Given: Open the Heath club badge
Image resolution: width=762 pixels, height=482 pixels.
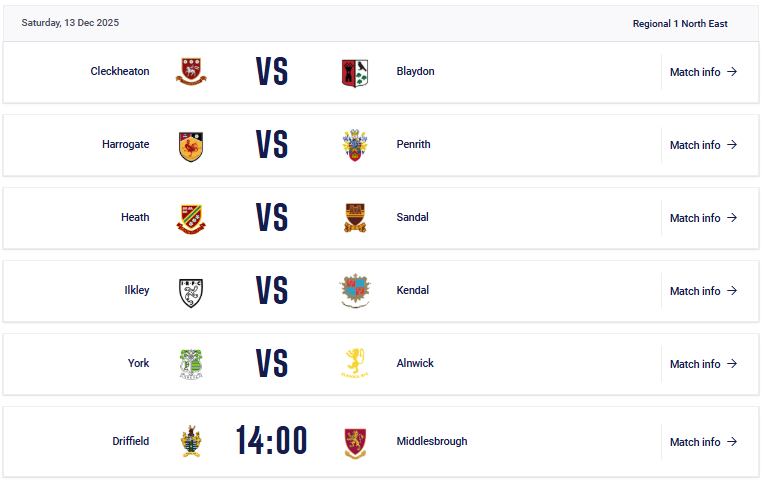Looking at the screenshot, I should (191, 218).
